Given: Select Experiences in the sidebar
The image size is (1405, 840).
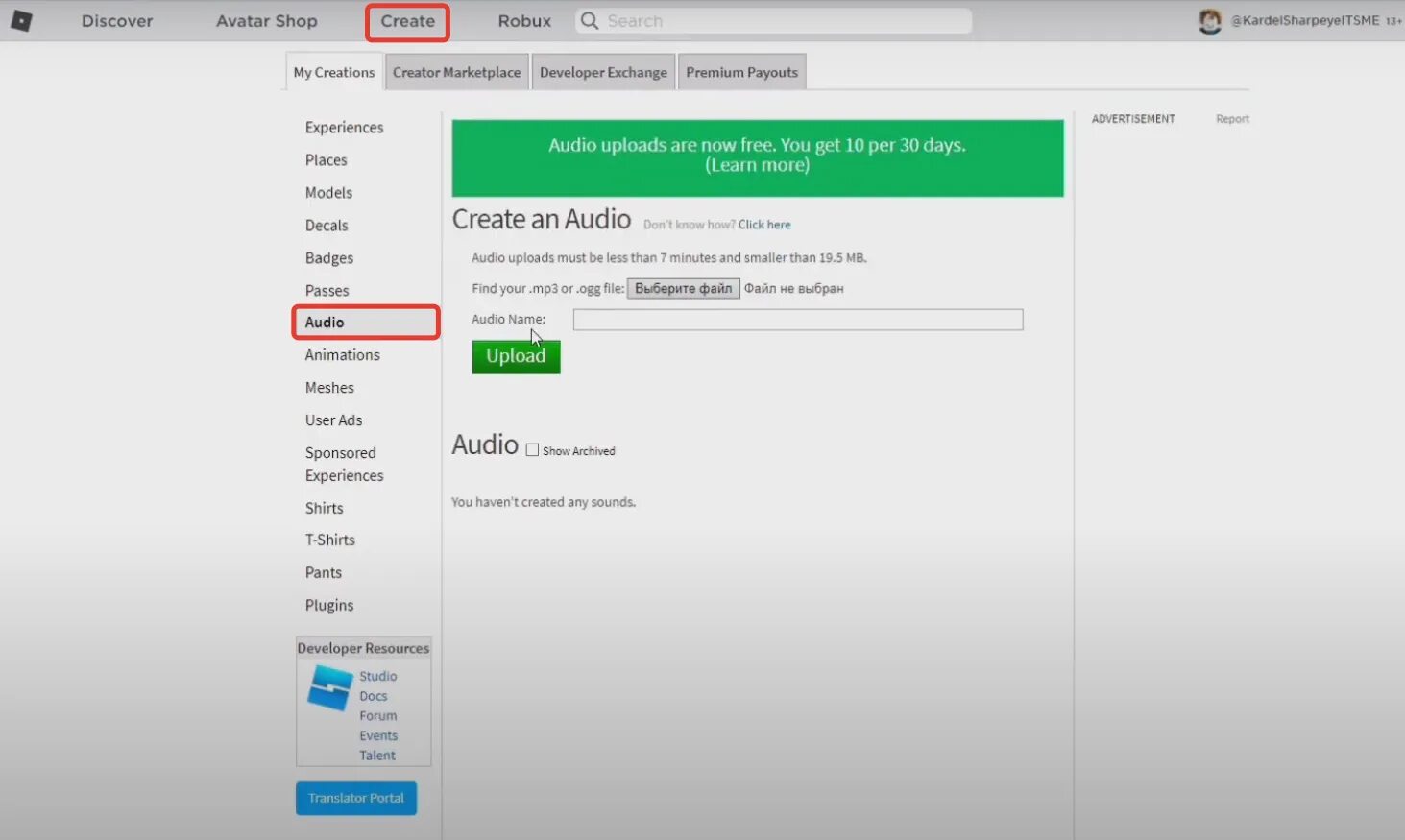Looking at the screenshot, I should (344, 128).
